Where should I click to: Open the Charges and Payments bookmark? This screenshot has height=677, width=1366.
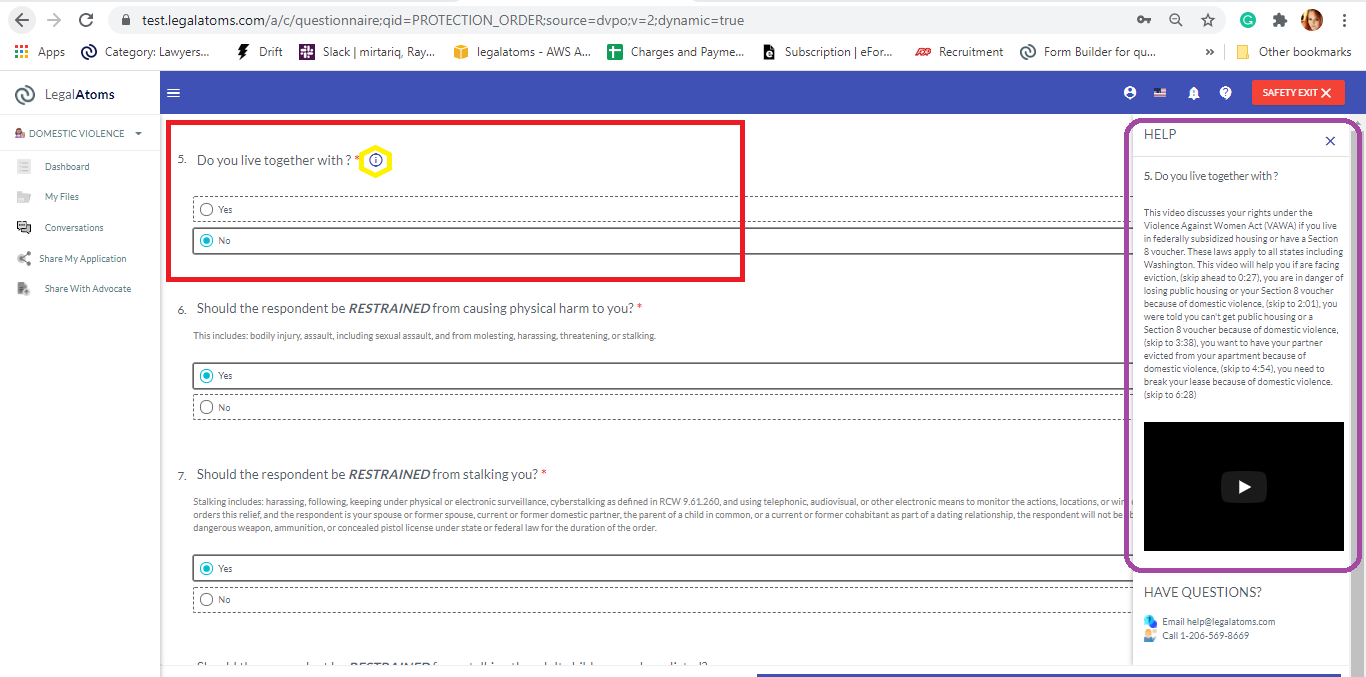coord(676,52)
